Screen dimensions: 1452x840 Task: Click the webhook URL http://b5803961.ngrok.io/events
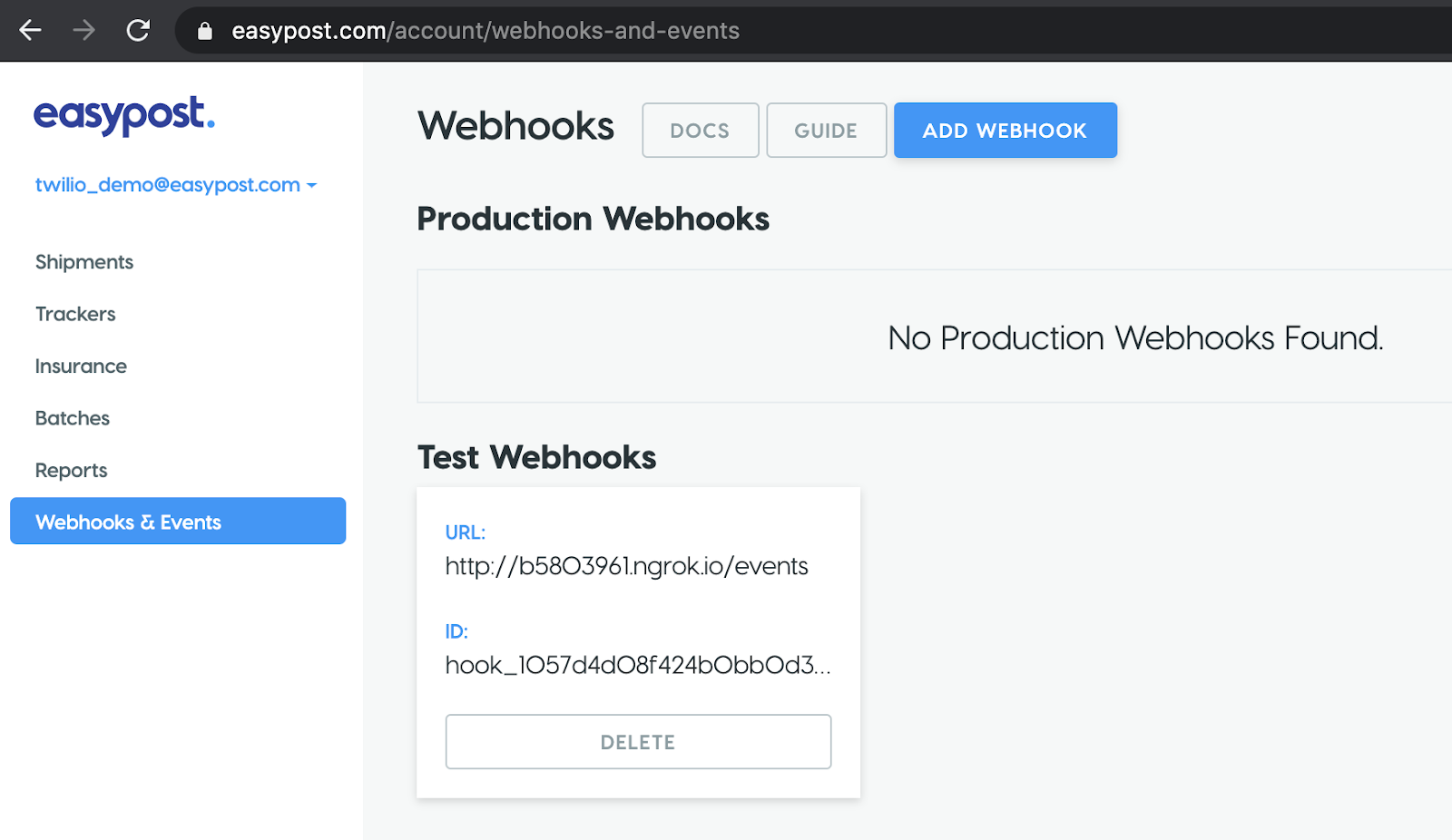[x=626, y=567]
